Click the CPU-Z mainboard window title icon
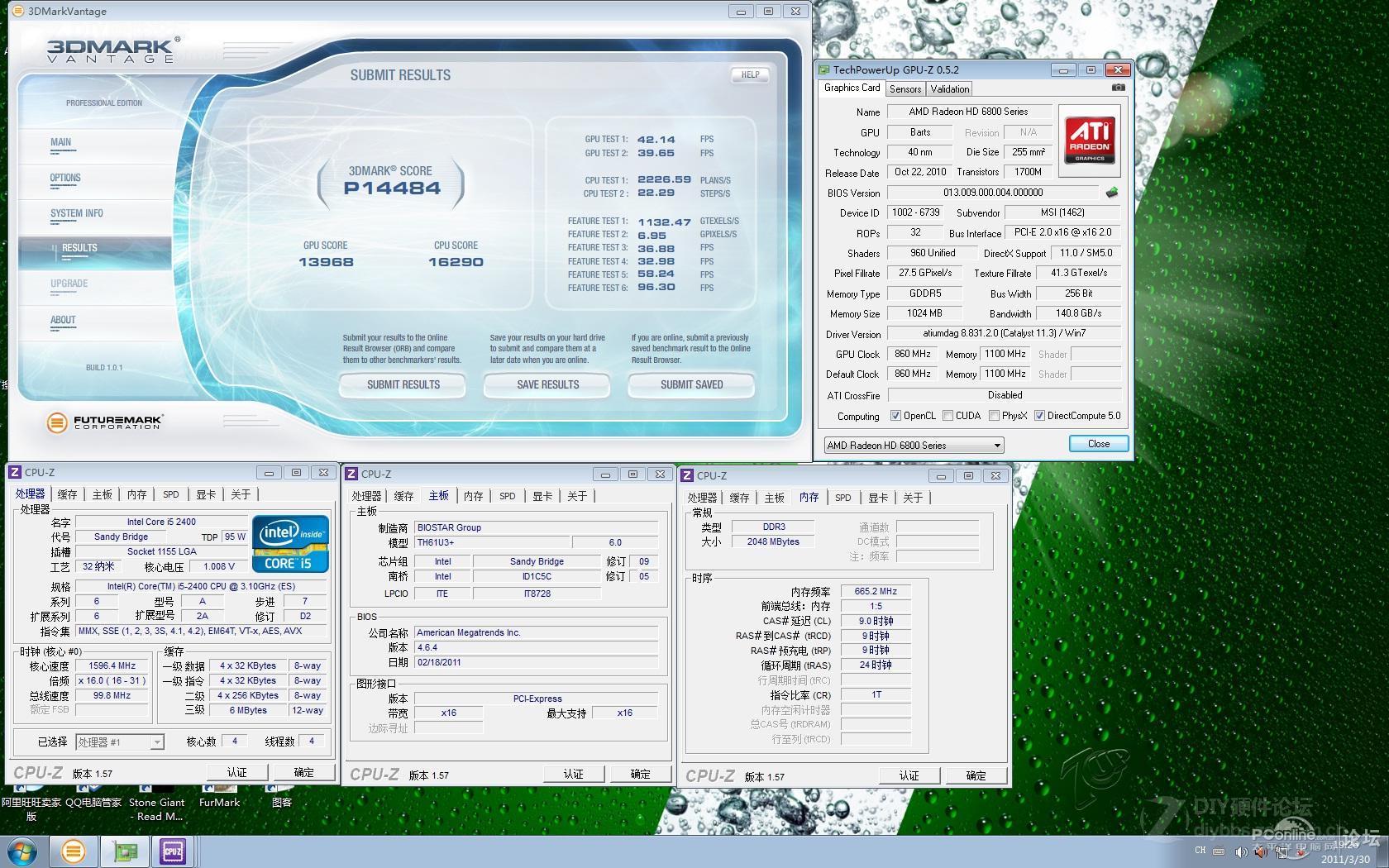Image resolution: width=1389 pixels, height=868 pixels. [x=351, y=474]
